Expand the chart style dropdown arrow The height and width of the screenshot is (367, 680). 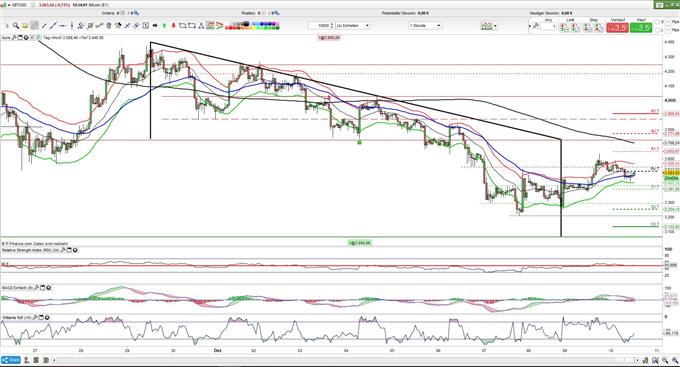(495, 26)
